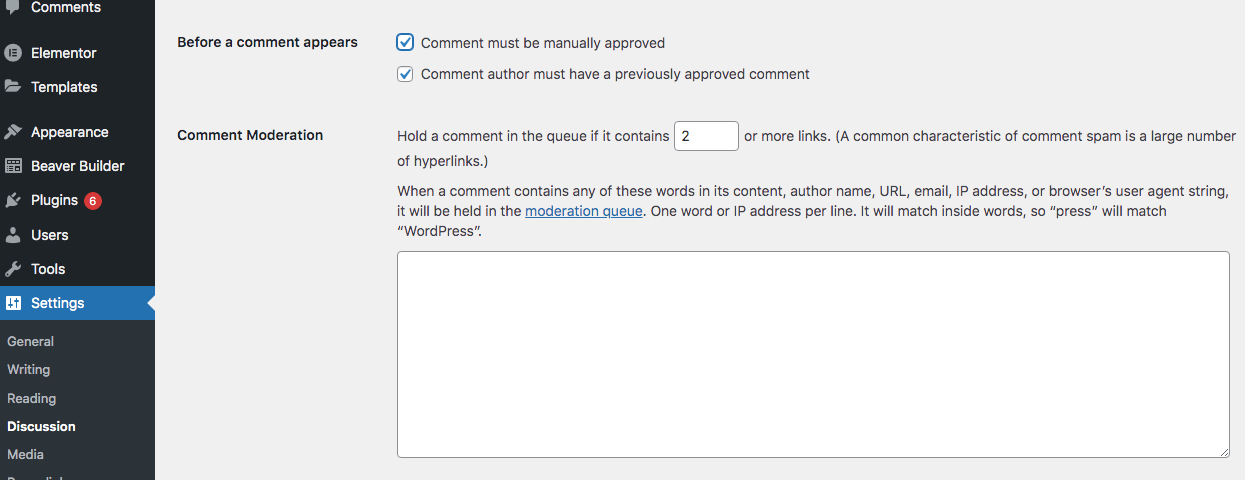The image size is (1245, 480).
Task: Click inside the moderation words textarea
Action: 812,354
